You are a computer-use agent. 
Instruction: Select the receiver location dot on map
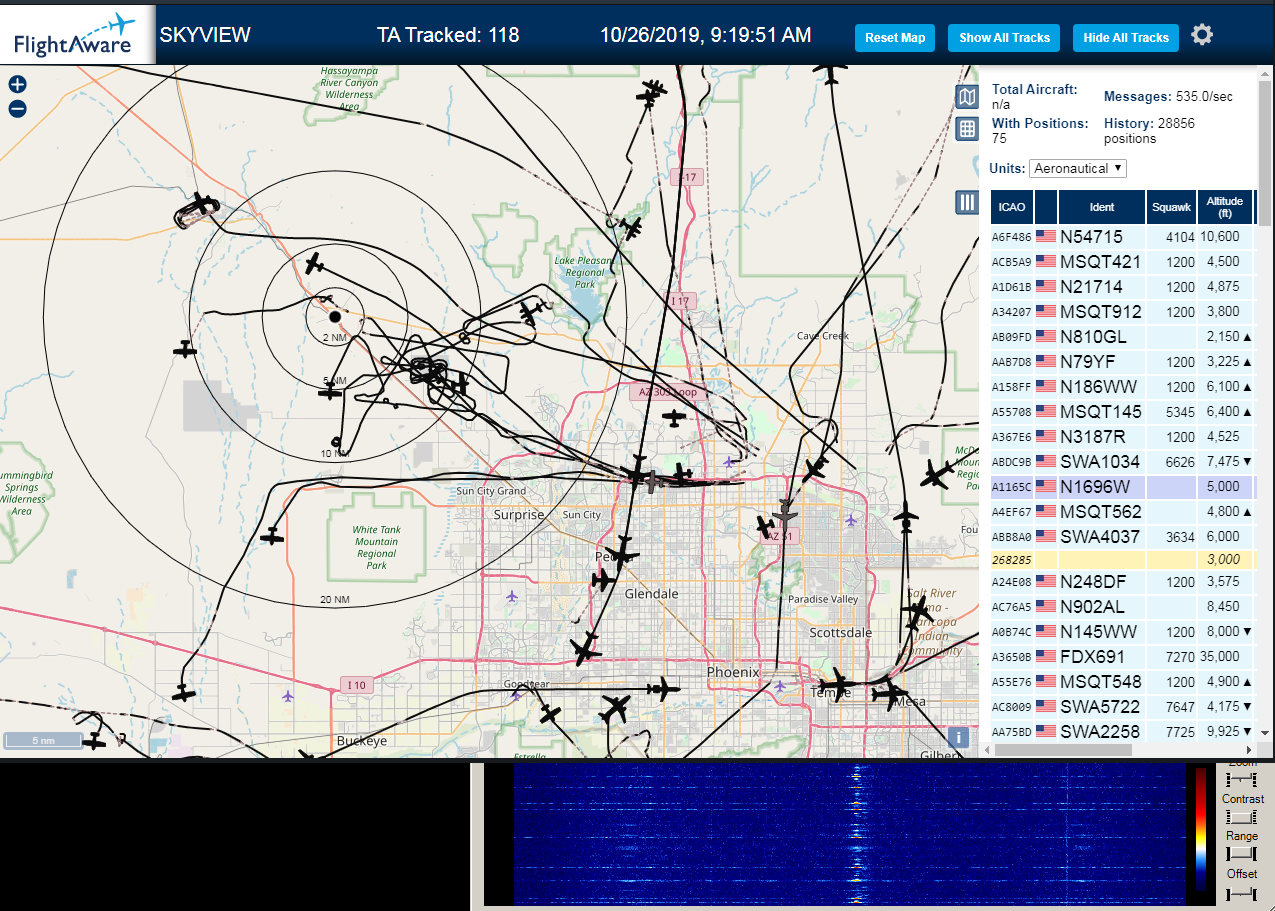click(x=335, y=317)
